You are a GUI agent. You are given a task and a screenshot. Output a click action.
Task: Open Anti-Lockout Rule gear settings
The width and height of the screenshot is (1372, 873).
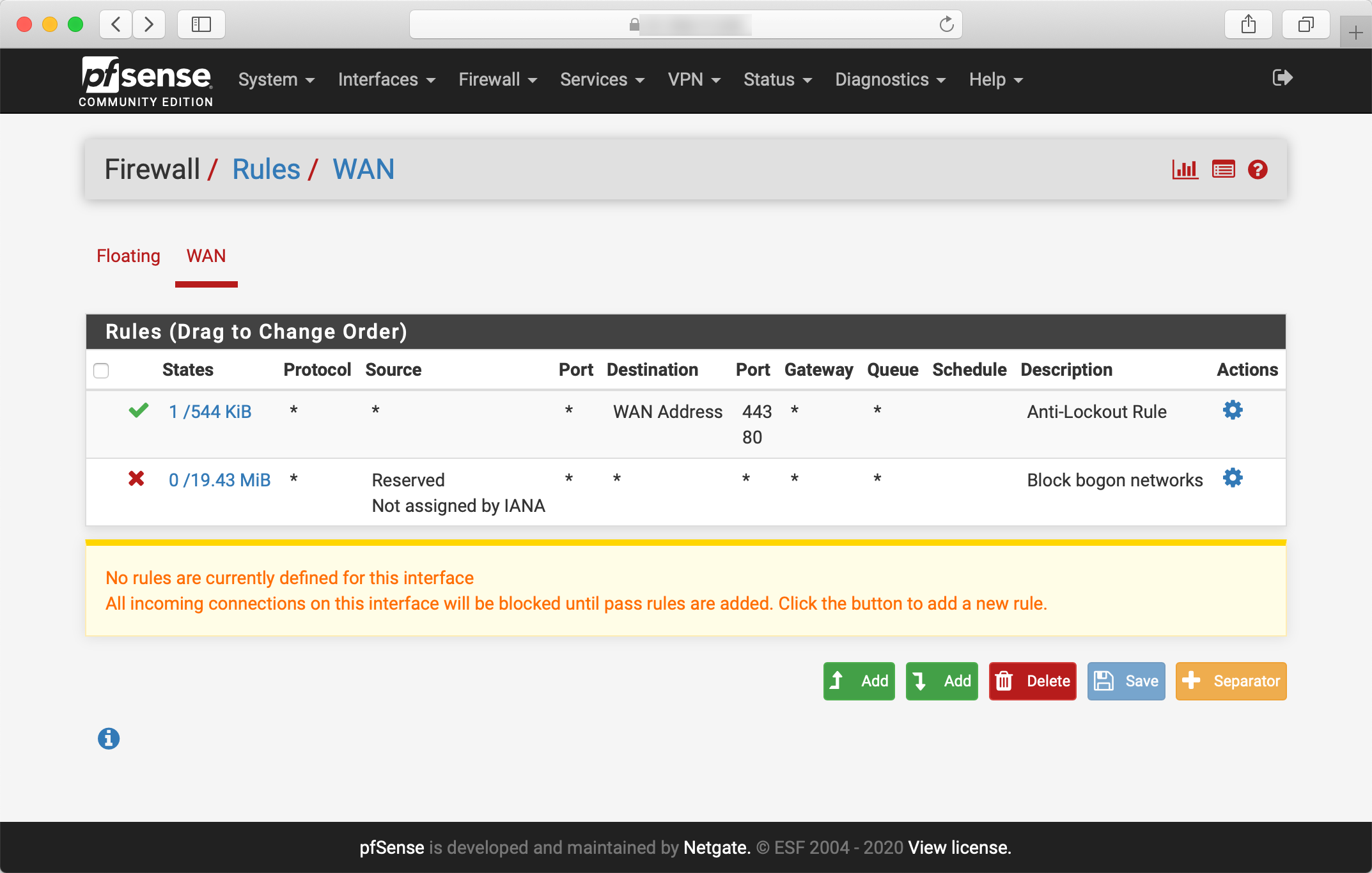tap(1233, 410)
